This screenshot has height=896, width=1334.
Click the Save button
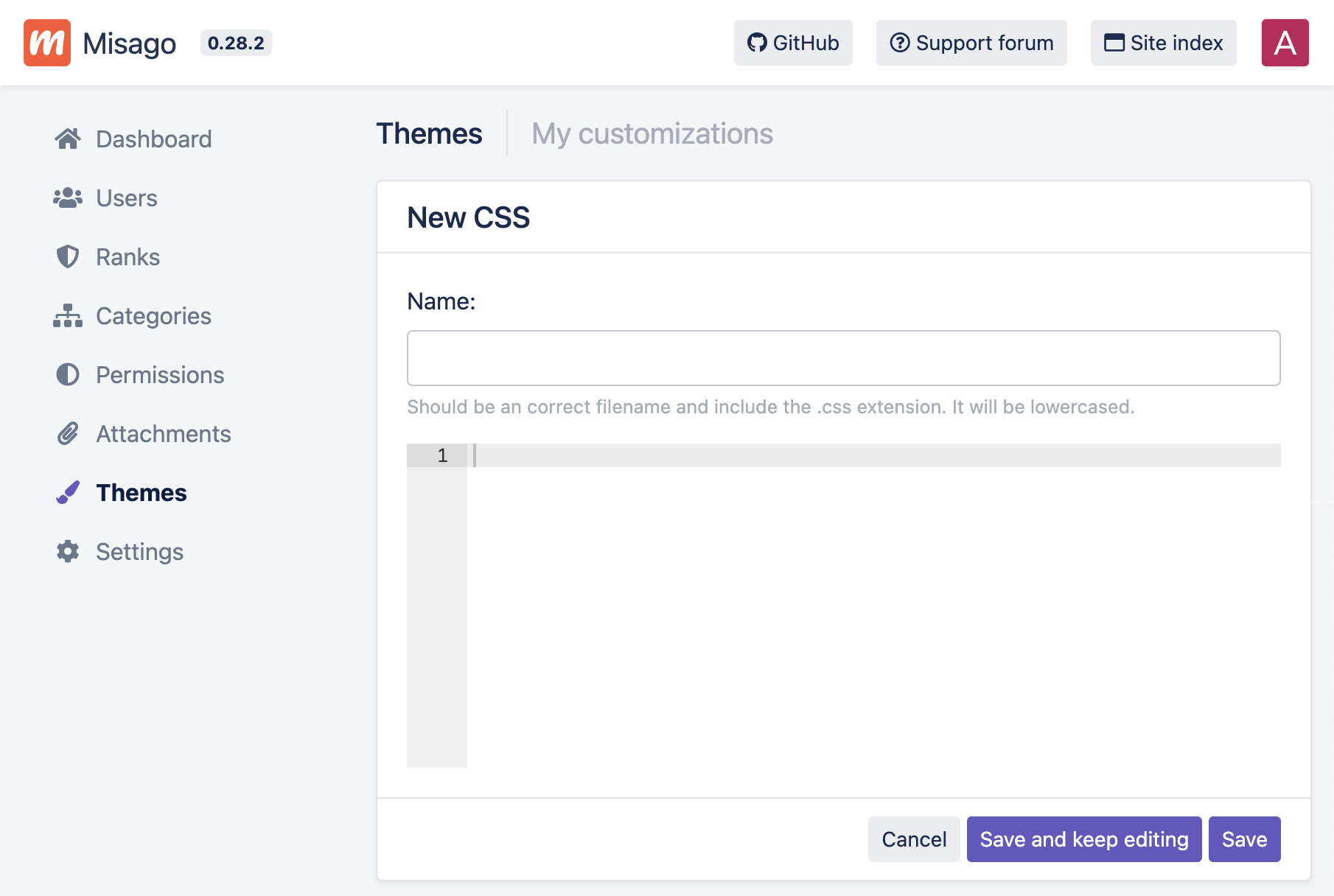point(1244,839)
